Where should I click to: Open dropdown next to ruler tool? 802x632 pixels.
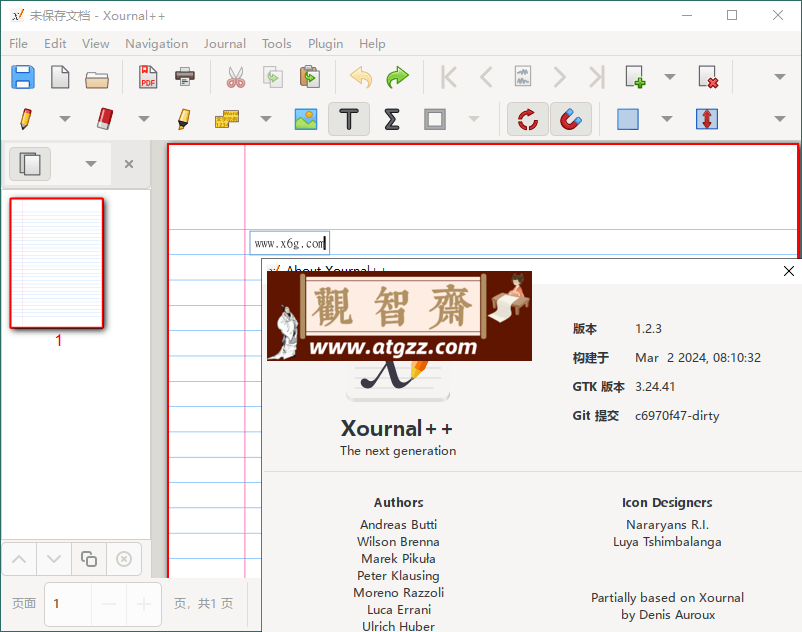click(265, 119)
